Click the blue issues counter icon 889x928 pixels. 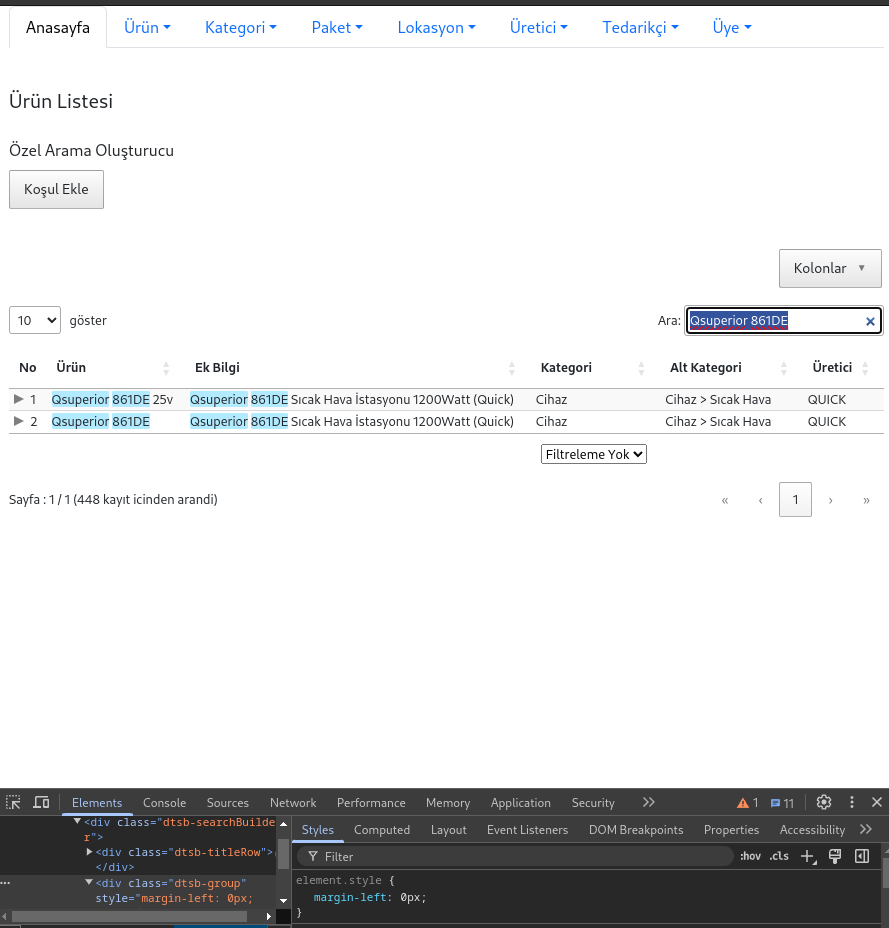[782, 803]
